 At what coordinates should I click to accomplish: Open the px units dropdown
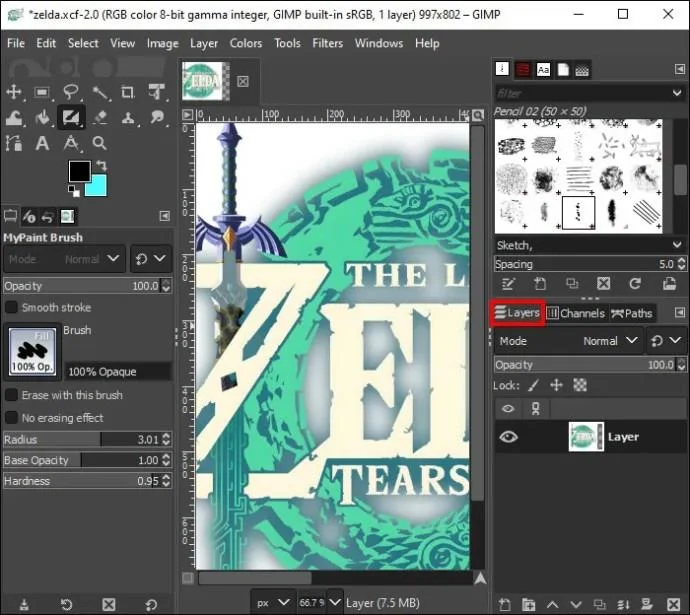click(273, 602)
